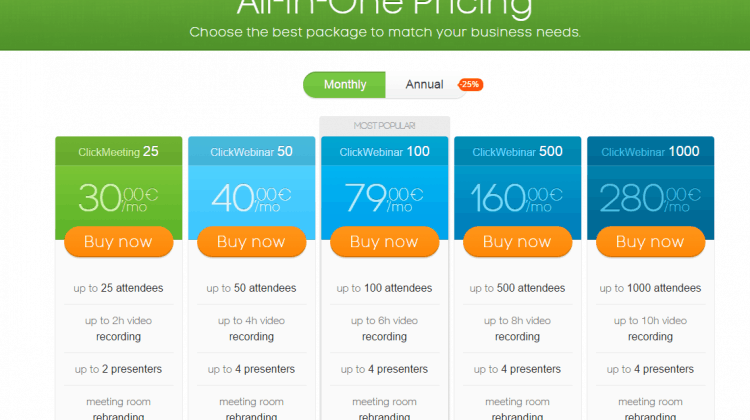Switch to Monthly billing toggle
This screenshot has width=750, height=420.
344,85
